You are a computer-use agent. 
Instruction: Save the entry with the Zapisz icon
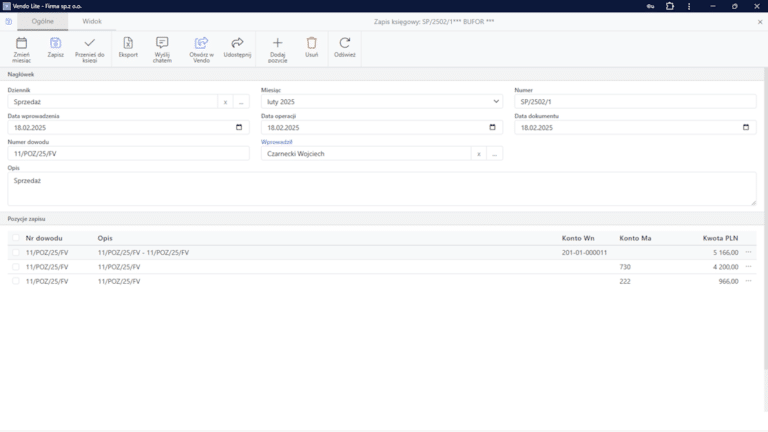tap(55, 43)
